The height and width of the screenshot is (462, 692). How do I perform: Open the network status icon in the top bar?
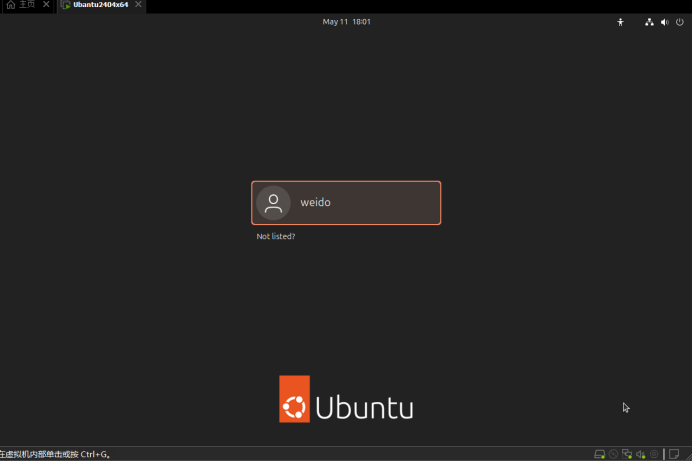(649, 22)
